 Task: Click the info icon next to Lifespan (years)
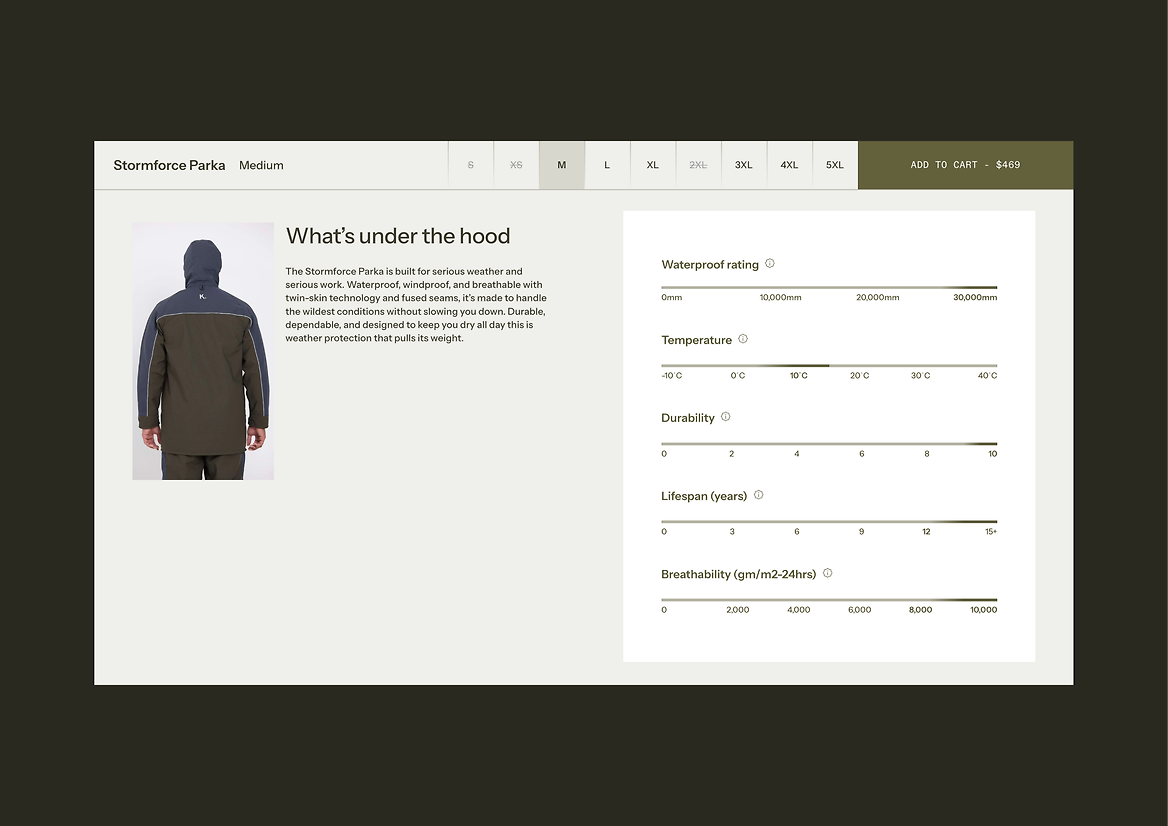759,495
